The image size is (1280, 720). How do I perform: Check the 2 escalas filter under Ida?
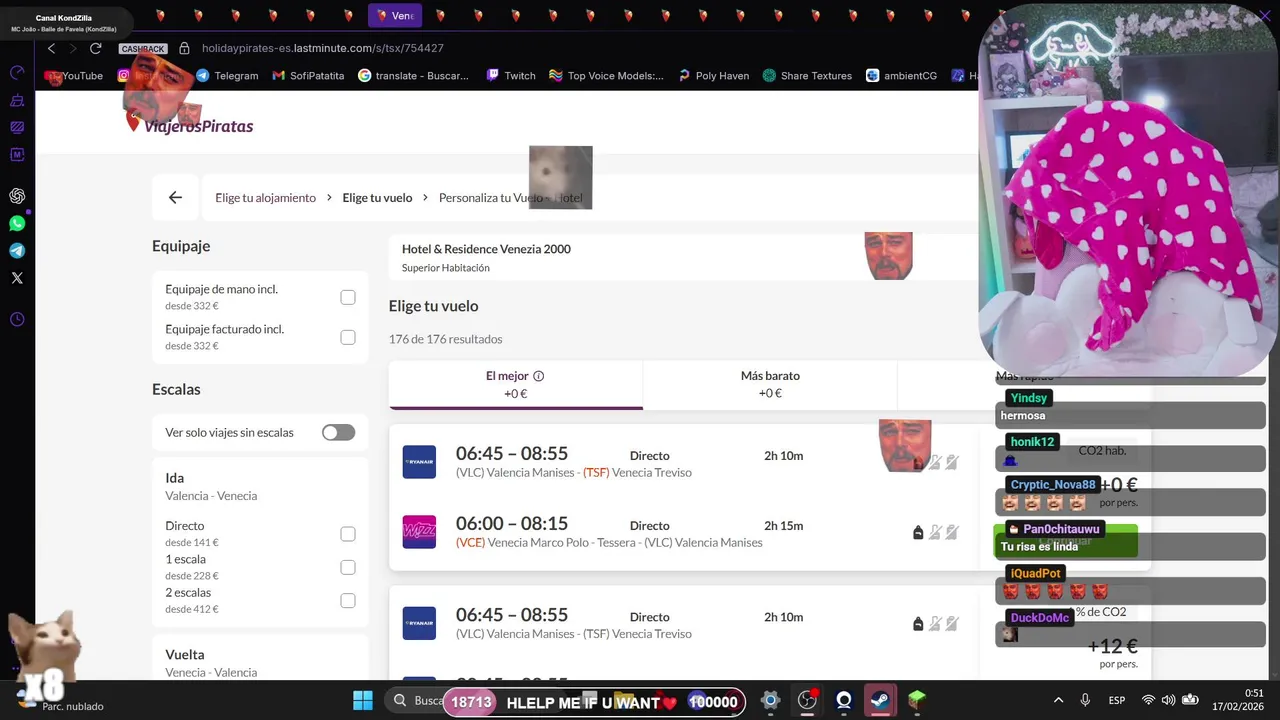click(x=348, y=601)
